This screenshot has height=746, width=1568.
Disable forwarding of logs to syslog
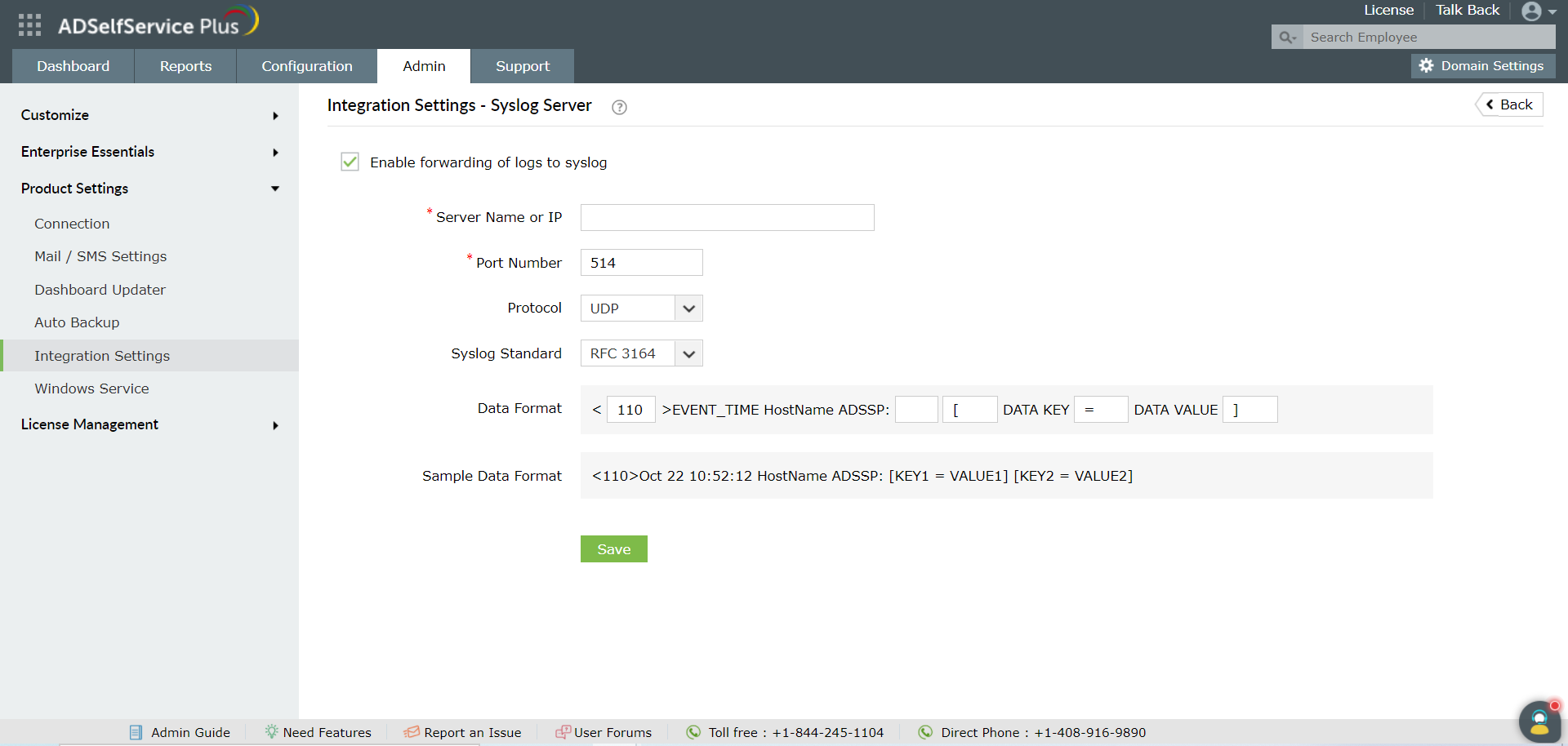point(350,162)
